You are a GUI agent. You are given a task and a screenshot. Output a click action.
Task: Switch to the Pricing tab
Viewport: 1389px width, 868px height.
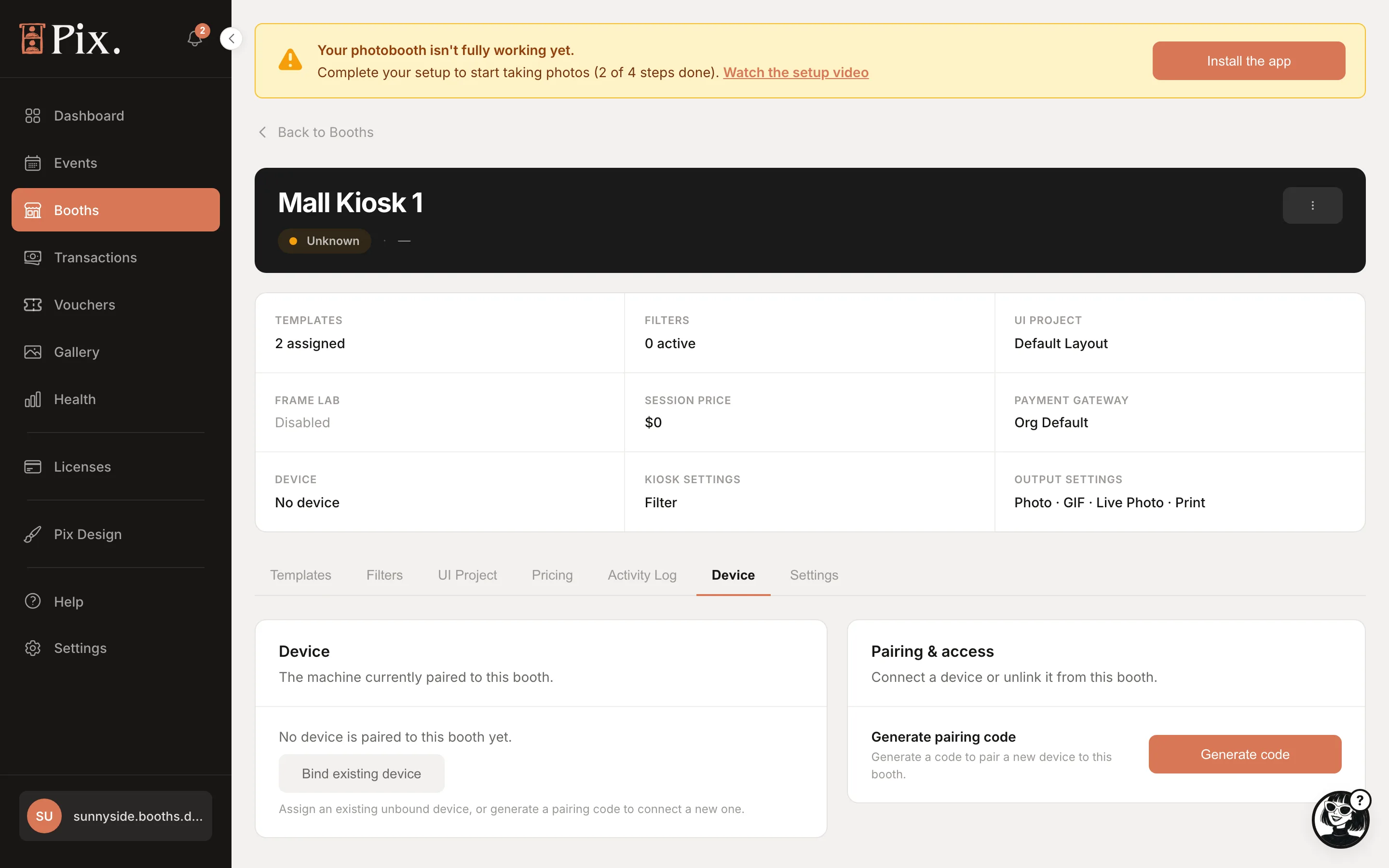coord(552,575)
